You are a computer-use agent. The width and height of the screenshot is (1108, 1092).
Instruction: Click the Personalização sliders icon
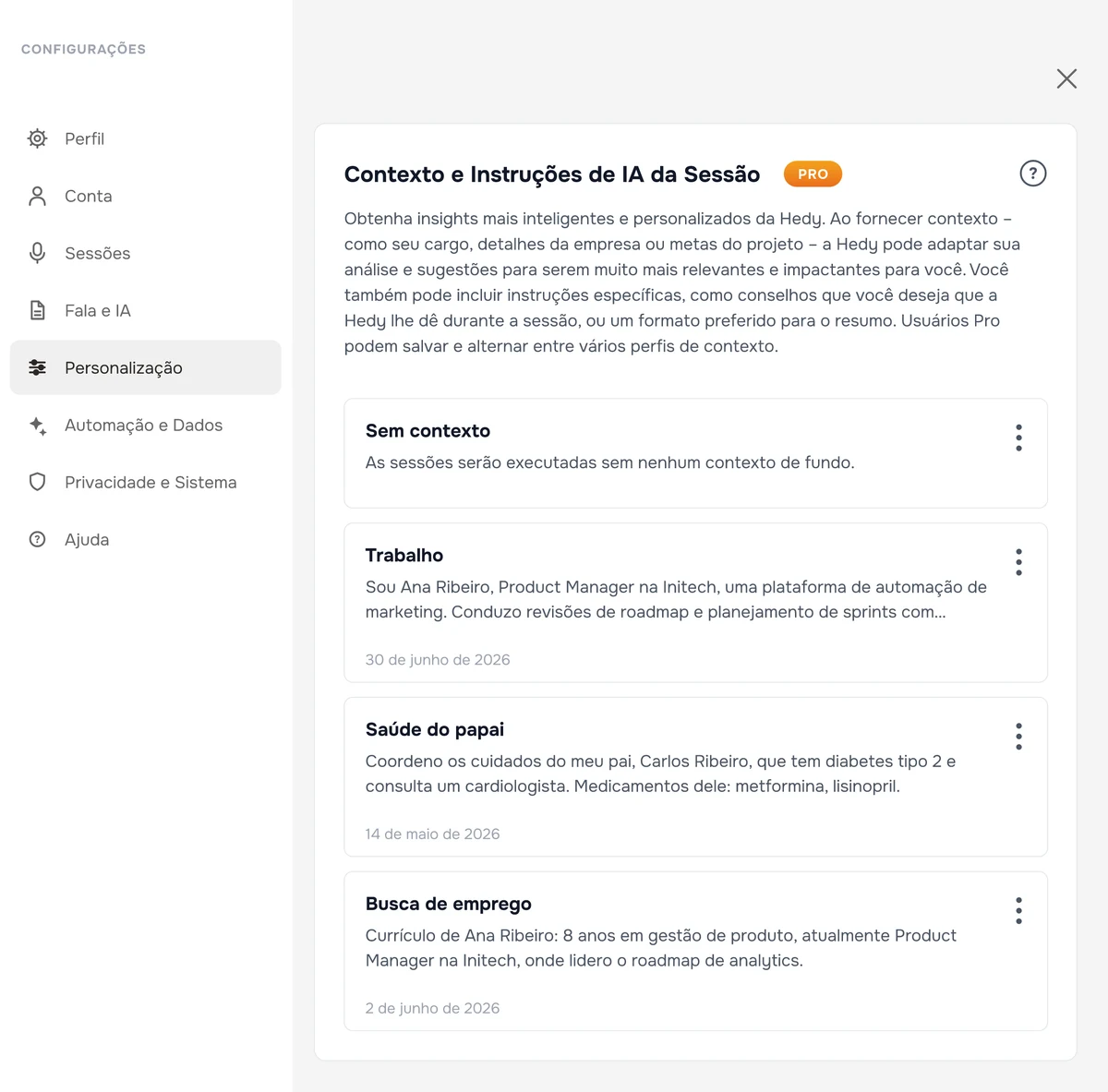37,367
